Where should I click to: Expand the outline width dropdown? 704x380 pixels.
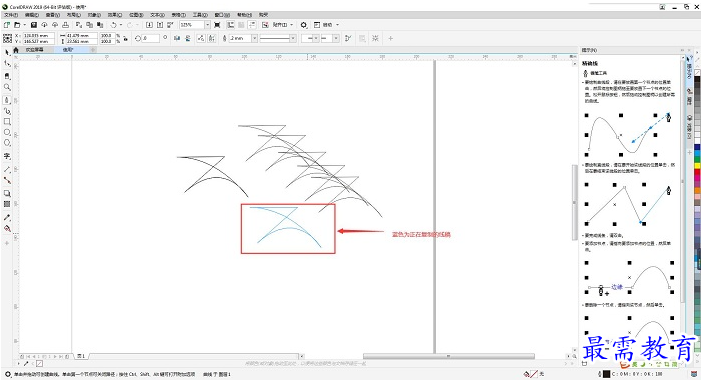coord(254,38)
